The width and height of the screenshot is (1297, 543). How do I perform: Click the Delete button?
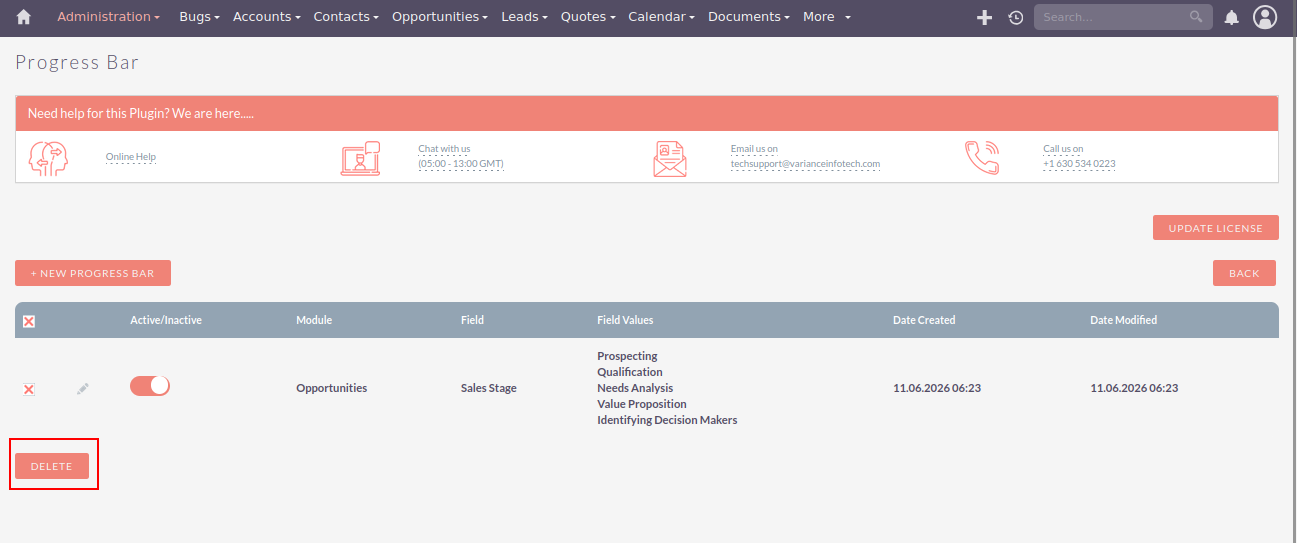tap(52, 466)
